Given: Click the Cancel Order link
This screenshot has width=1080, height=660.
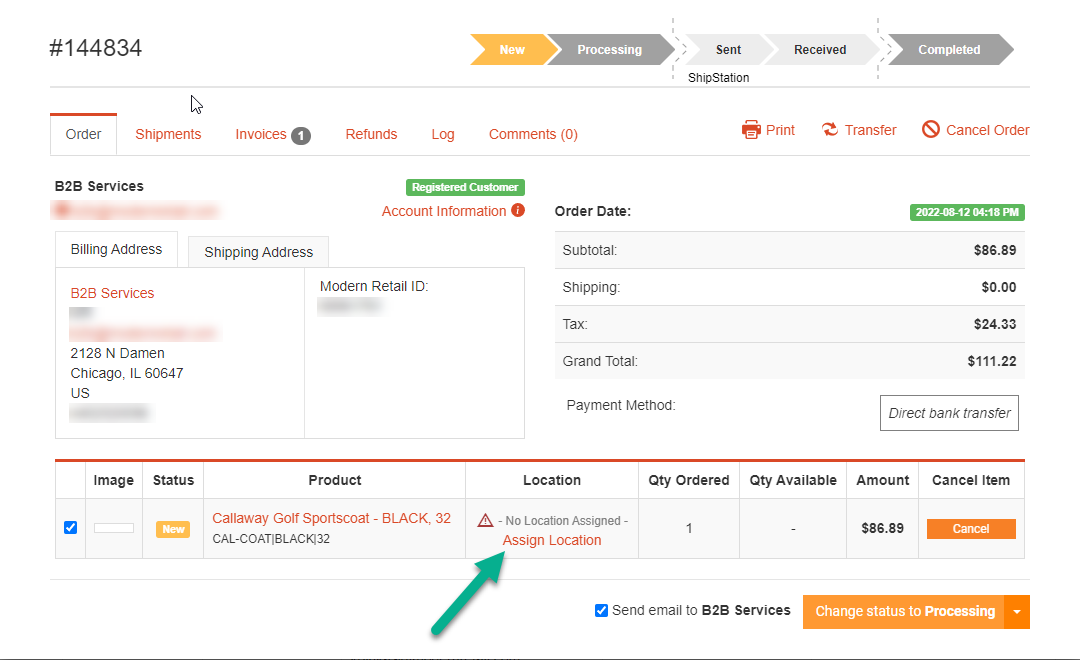Looking at the screenshot, I should [988, 130].
